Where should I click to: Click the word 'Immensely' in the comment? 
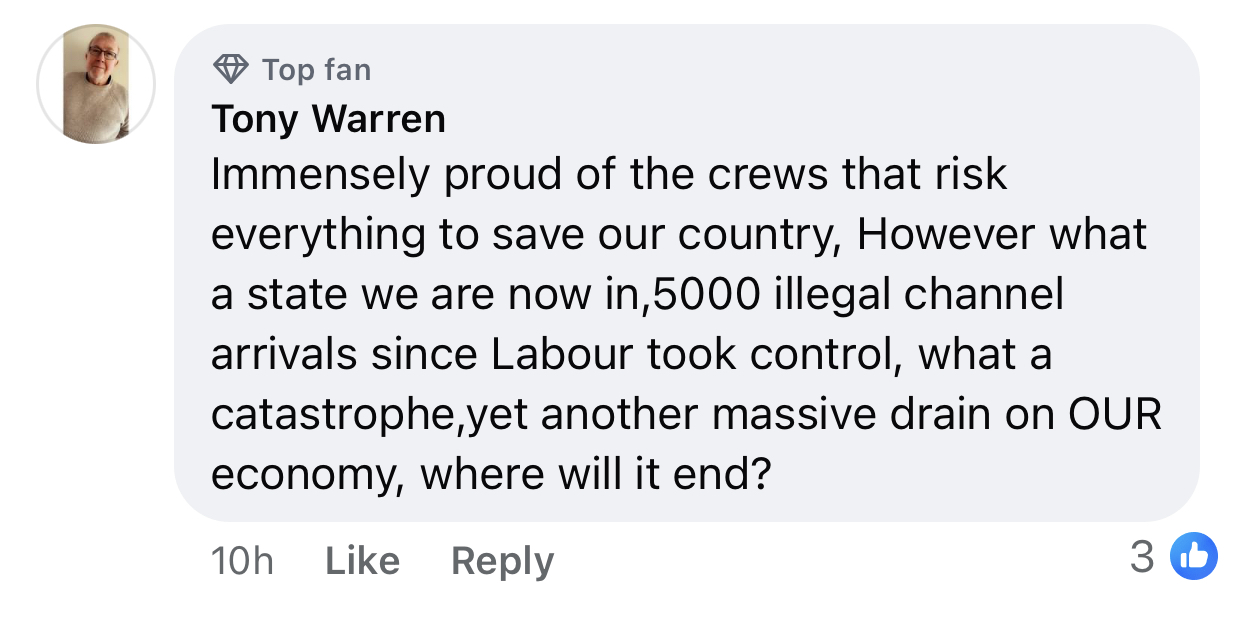[x=319, y=176]
